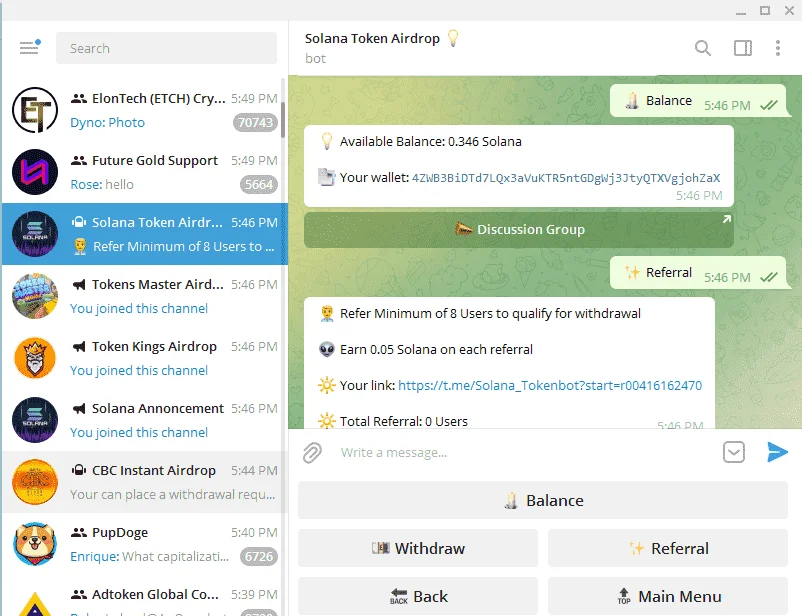Screen dimensions: 802x616
Task: Search within the Solana Token Airdrop chat
Action: (703, 48)
